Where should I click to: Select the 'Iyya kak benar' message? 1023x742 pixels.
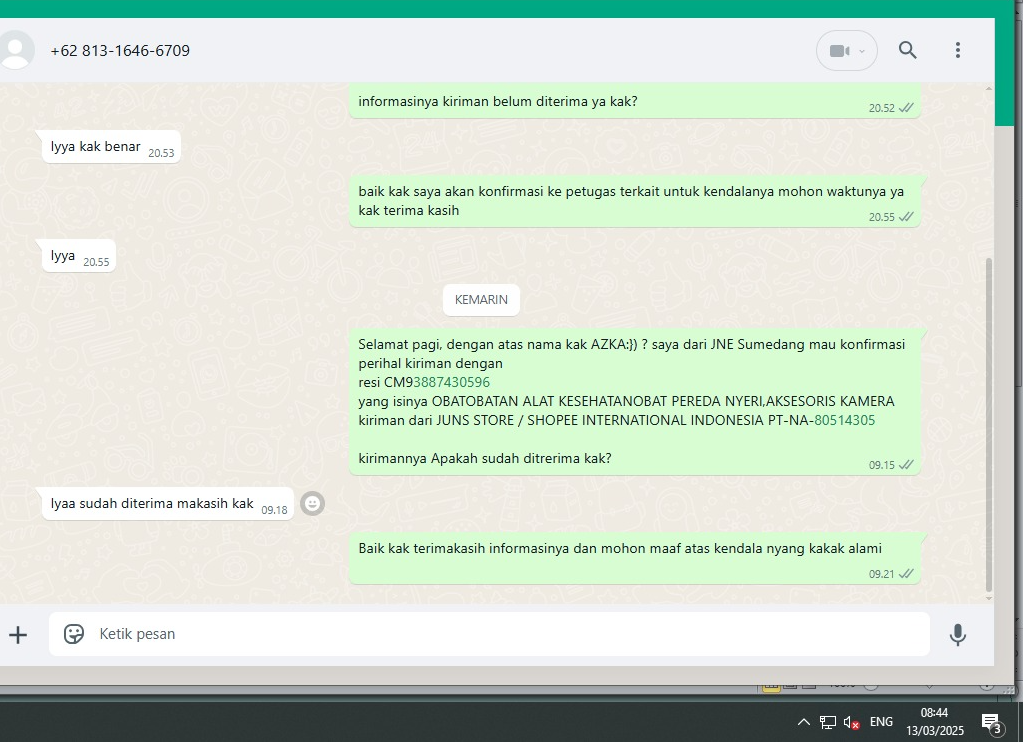[111, 147]
